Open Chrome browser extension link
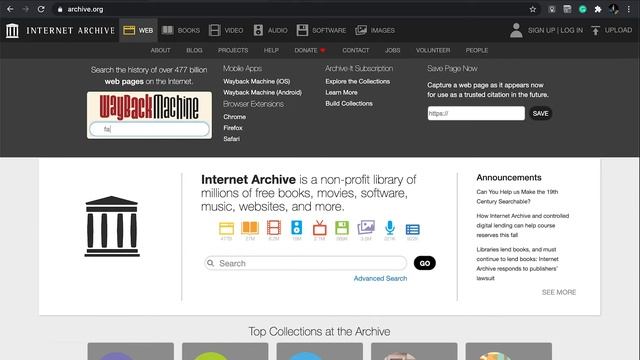Image resolution: width=640 pixels, height=360 pixels. 235,117
